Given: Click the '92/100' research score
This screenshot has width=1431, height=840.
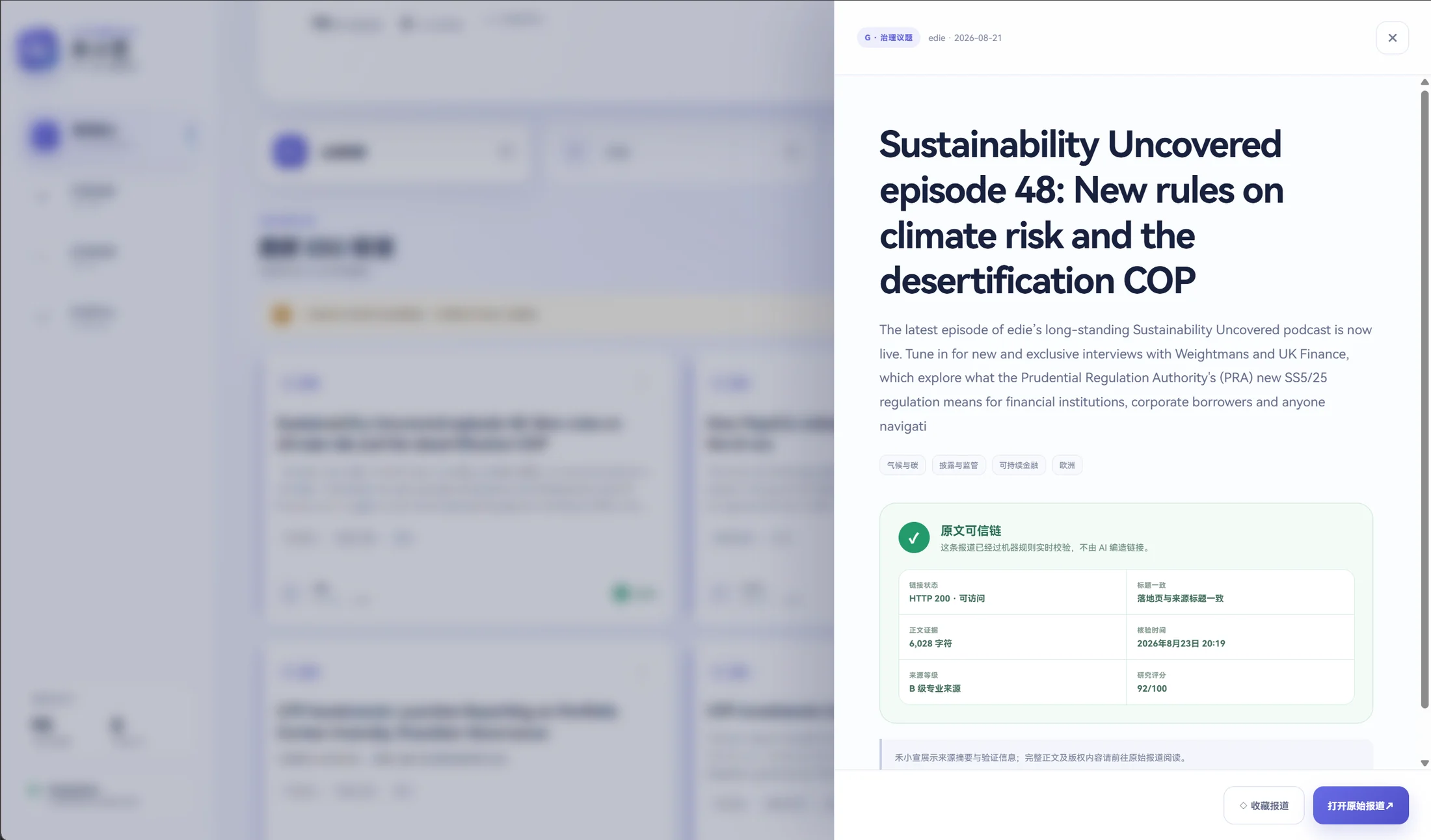Looking at the screenshot, I should coord(1152,688).
